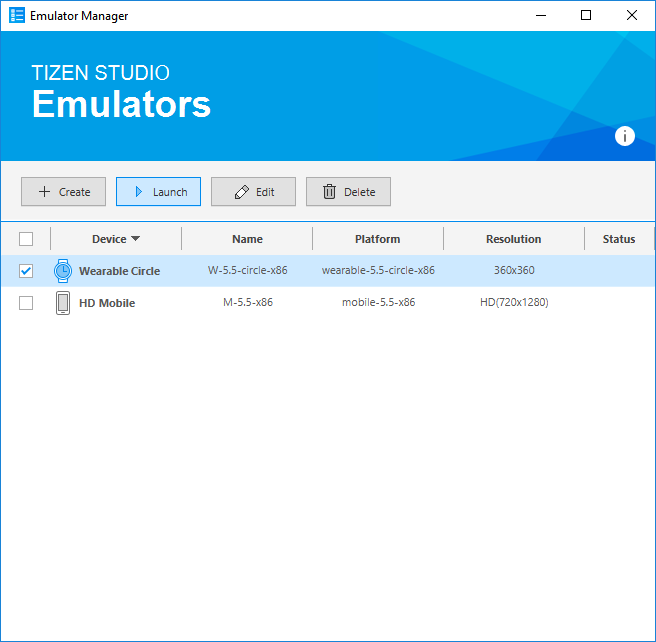Select the W-5.5-circle-x86 name cell
The width and height of the screenshot is (656, 642).
[247, 271]
